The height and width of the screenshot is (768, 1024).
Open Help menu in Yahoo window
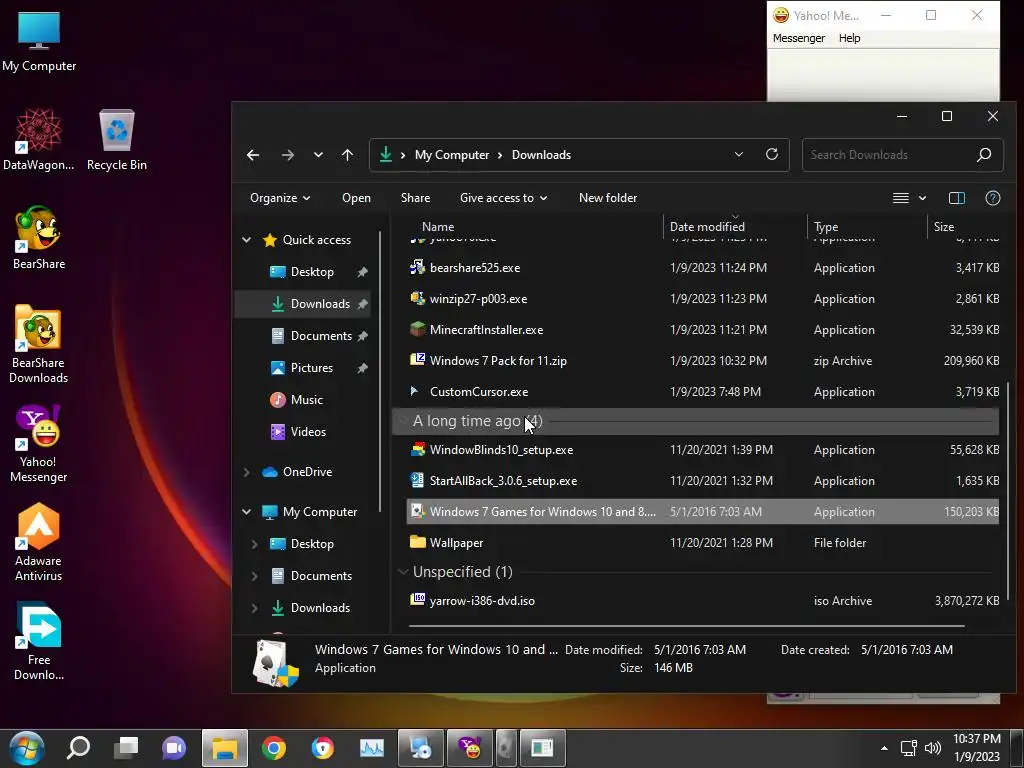pyautogui.click(x=849, y=38)
